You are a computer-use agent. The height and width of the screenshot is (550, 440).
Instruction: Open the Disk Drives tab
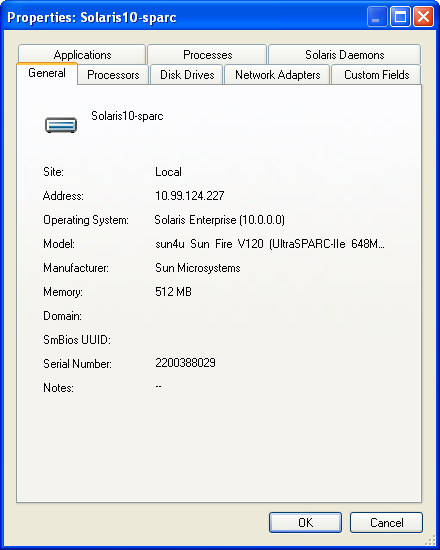(187, 74)
